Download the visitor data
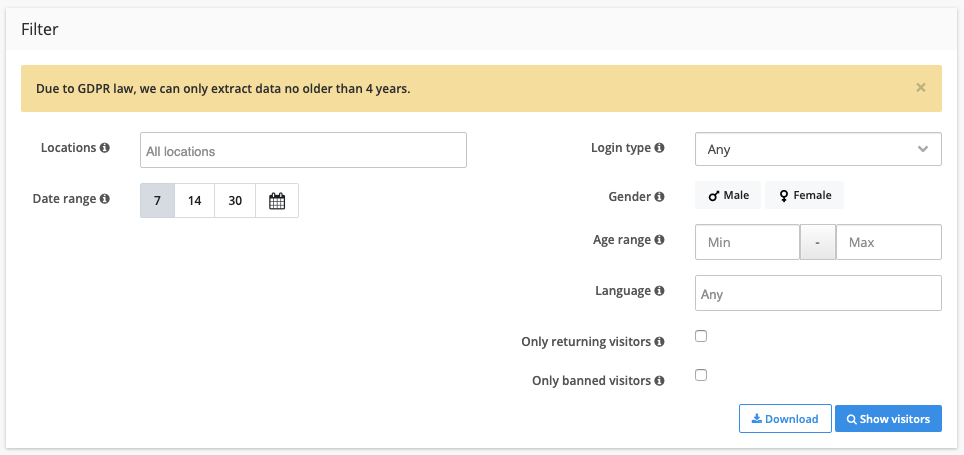964x455 pixels. tap(785, 419)
